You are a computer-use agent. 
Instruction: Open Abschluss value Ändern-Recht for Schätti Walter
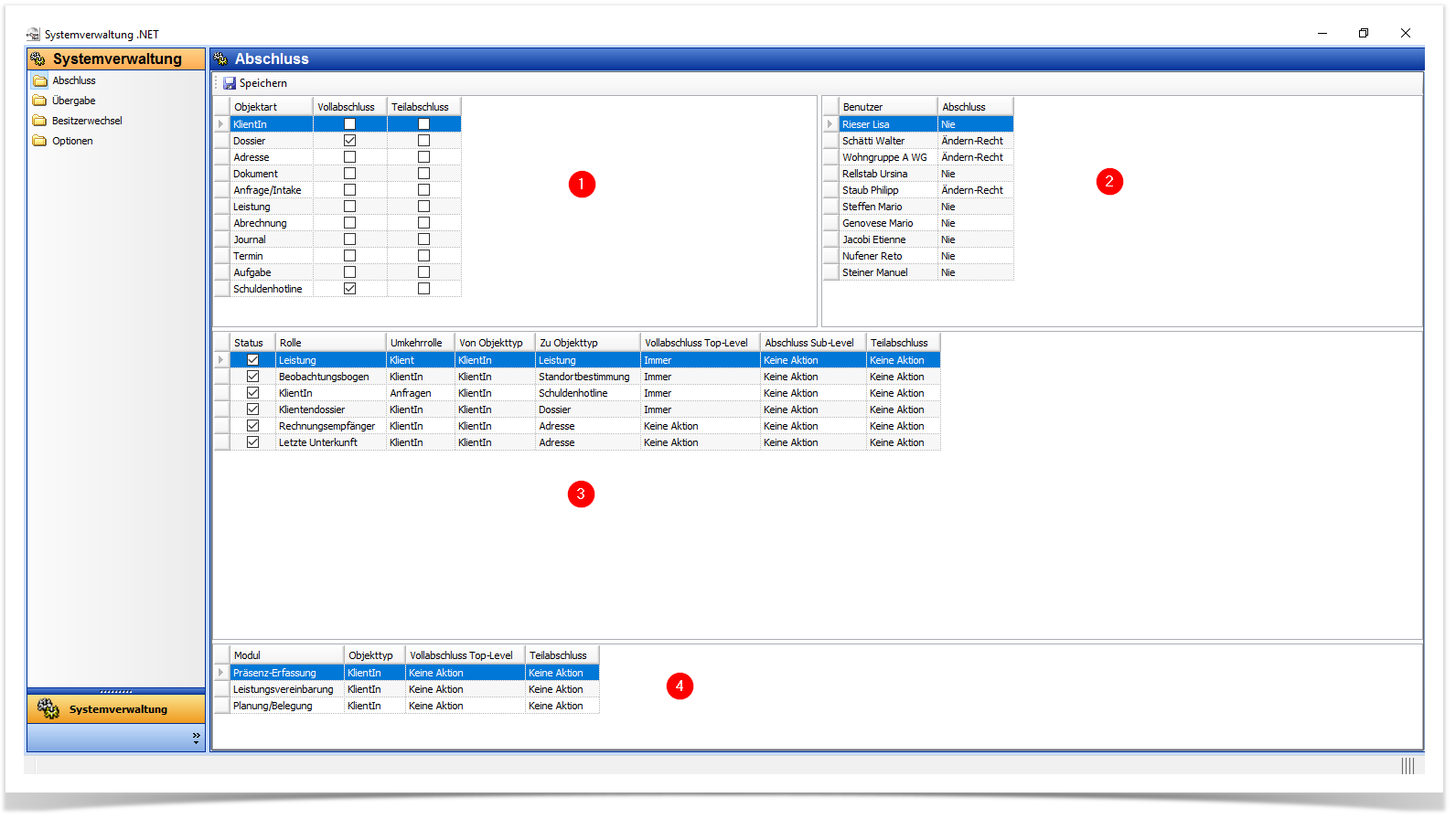(975, 141)
